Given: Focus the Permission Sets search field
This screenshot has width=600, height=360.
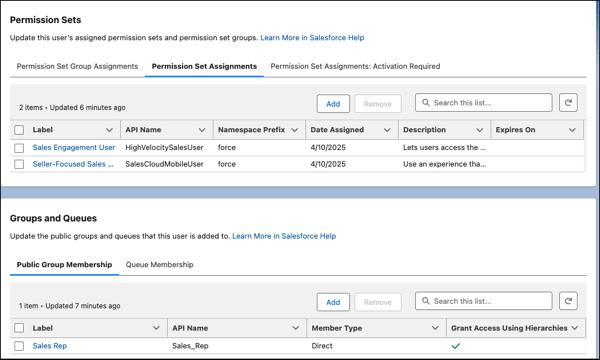Looking at the screenshot, I should 484,103.
